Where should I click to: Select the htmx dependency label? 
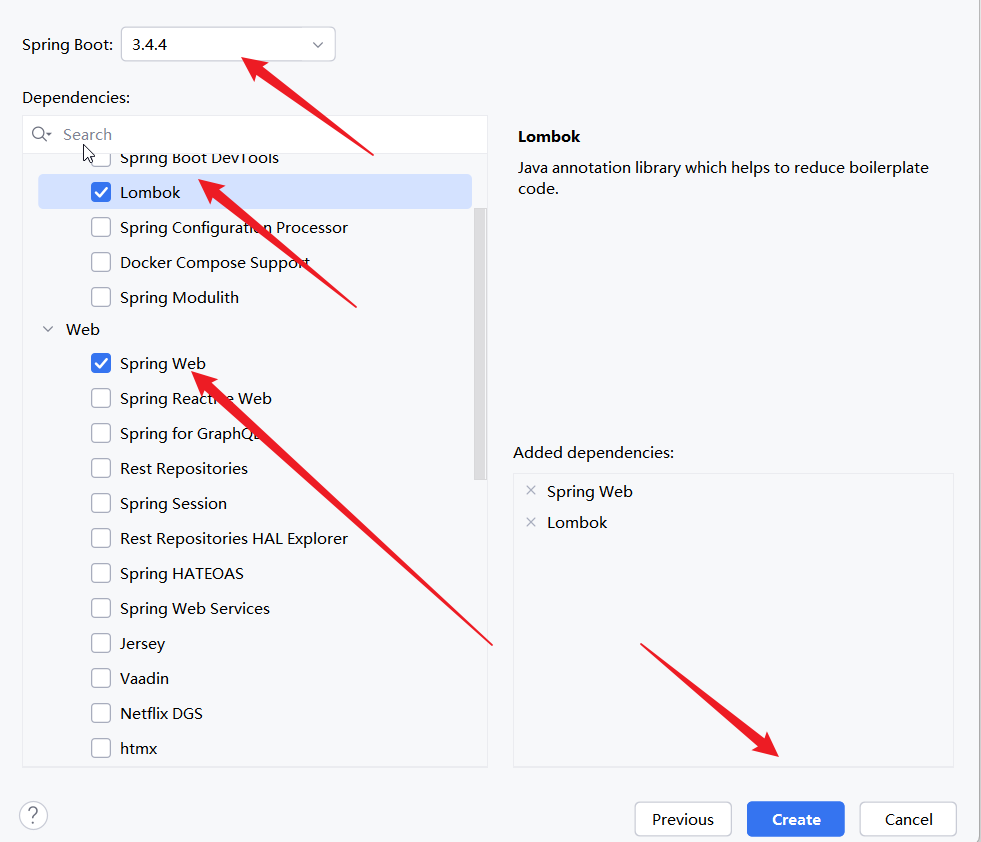click(x=138, y=749)
